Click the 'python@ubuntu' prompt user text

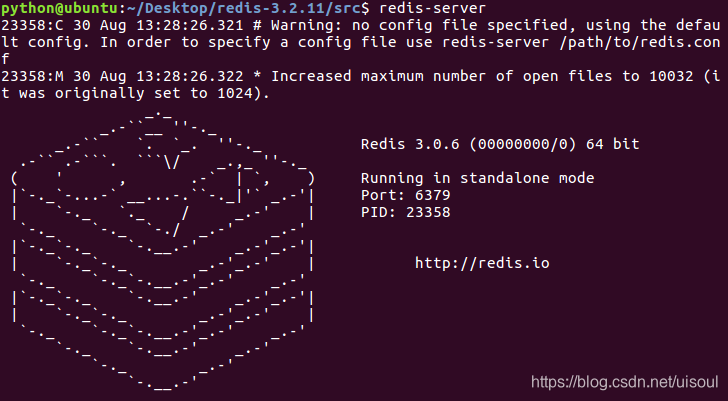click(x=60, y=8)
